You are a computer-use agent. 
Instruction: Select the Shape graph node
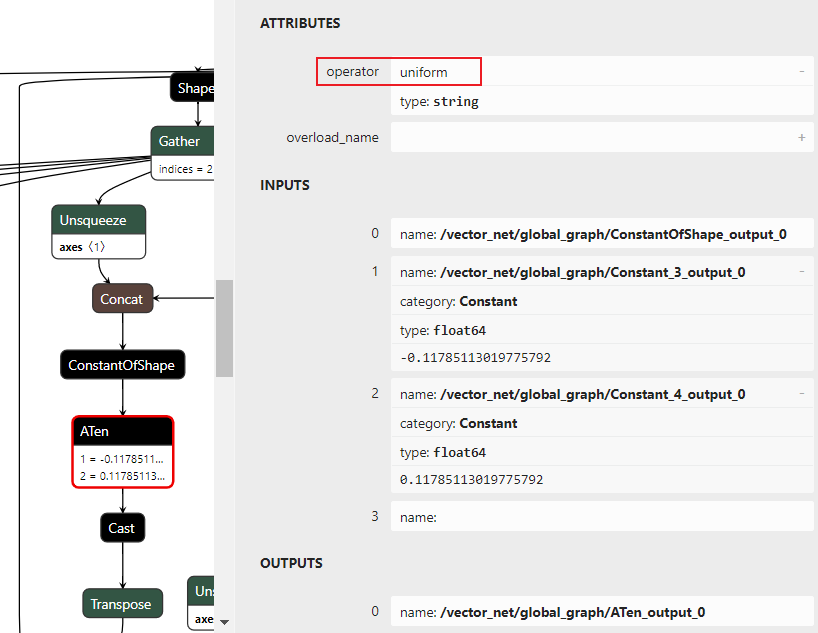point(193,88)
